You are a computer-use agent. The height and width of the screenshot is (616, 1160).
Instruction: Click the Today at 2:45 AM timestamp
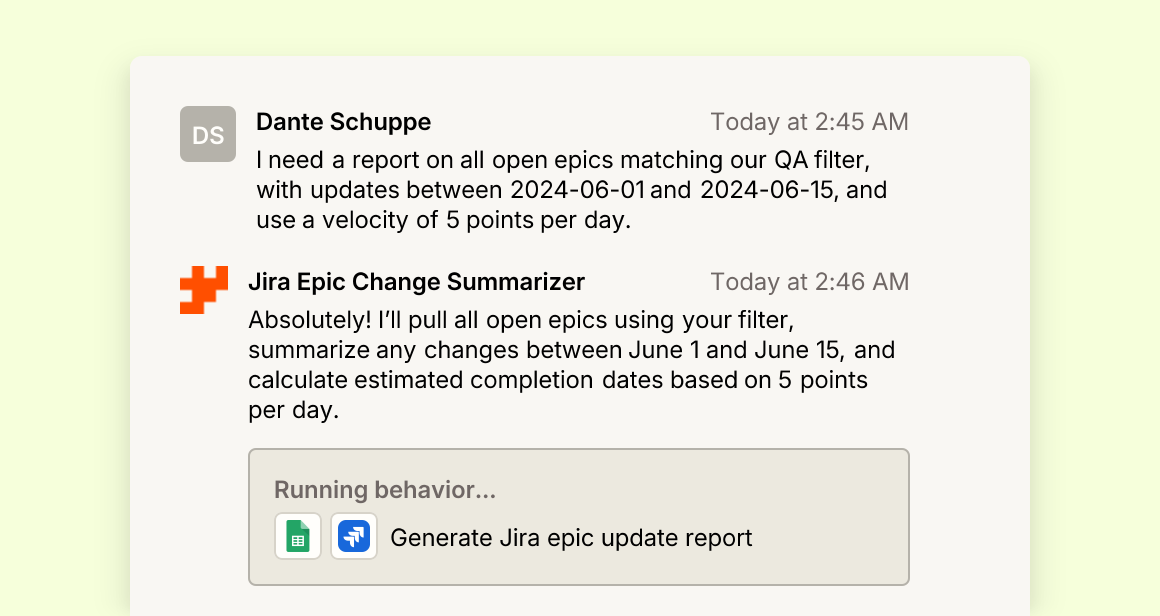pos(809,122)
